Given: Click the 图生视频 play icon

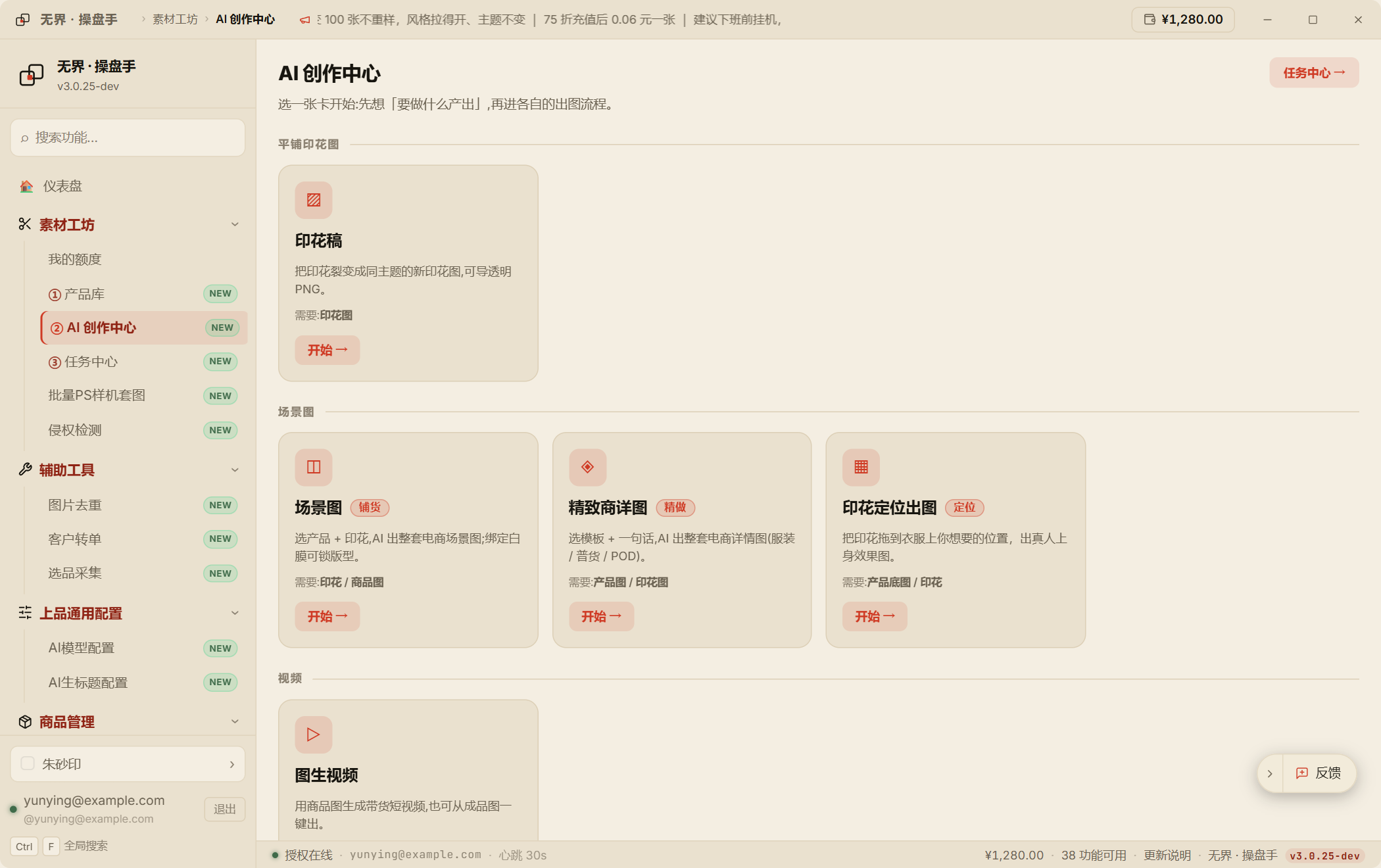Looking at the screenshot, I should 314,735.
